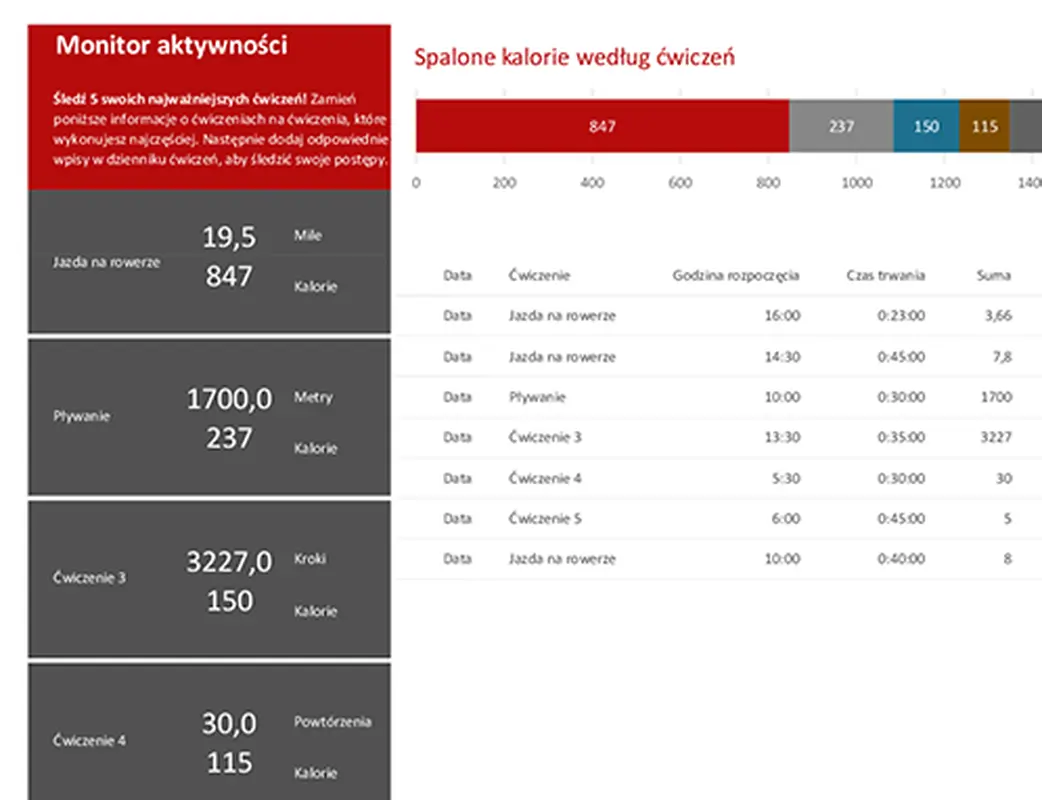Select the 8 sum cell in last row
Image resolution: width=1042 pixels, height=800 pixels.
pyautogui.click(x=1007, y=559)
